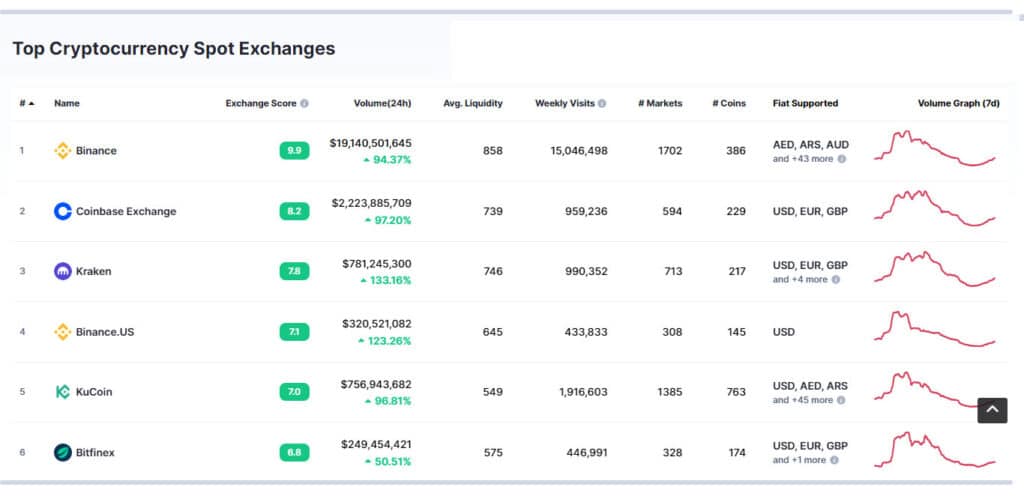1024x499 pixels.
Task: Click Binance markets count 1702
Action: click(670, 151)
